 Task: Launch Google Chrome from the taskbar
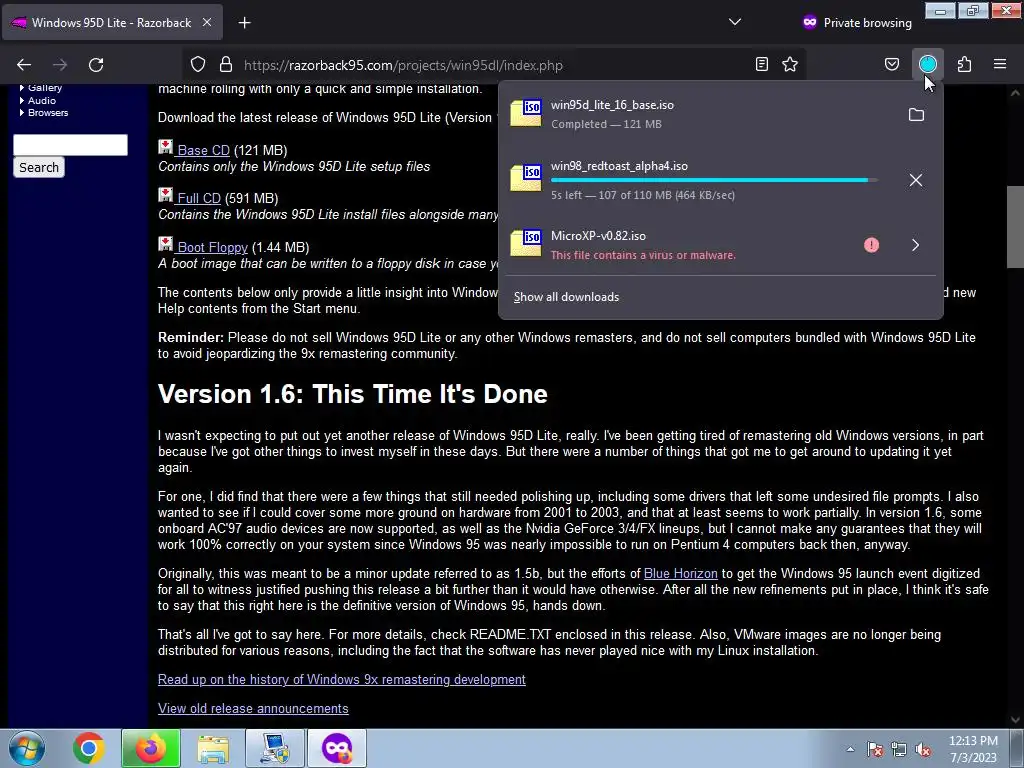click(x=89, y=748)
